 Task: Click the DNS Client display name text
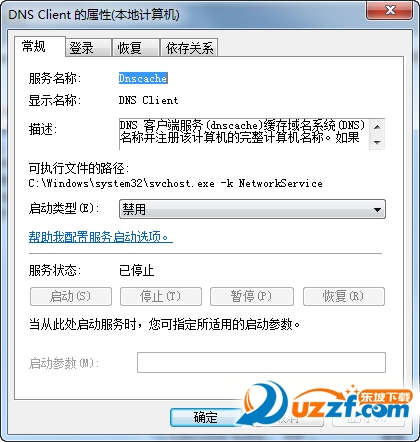click(x=148, y=100)
